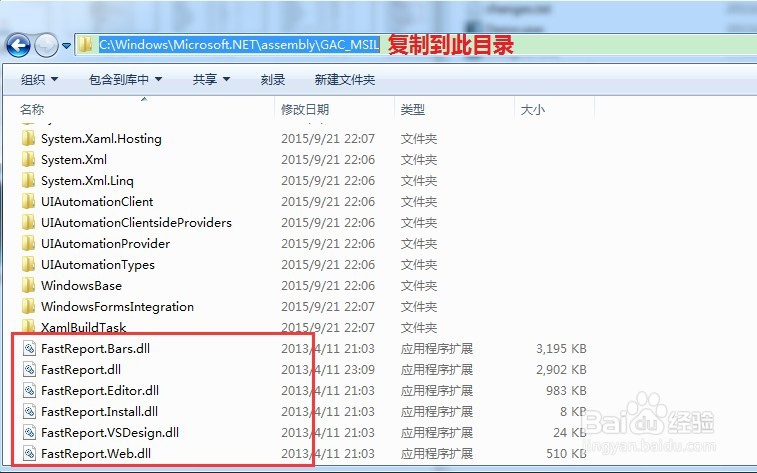Image resolution: width=757 pixels, height=473 pixels.
Task: Click the FastReport.Web.dll file icon
Action: pos(29,453)
